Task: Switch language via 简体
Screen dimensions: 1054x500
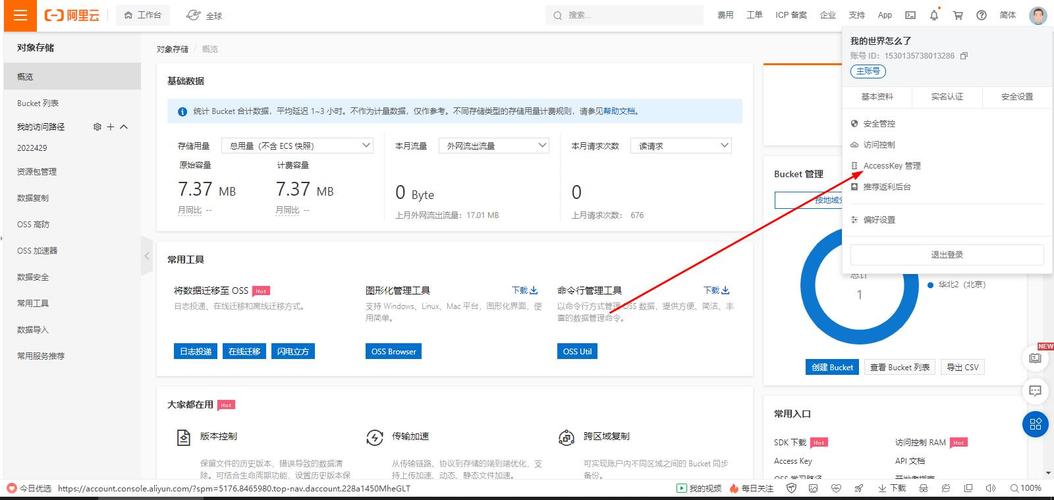Action: pyautogui.click(x=1008, y=15)
